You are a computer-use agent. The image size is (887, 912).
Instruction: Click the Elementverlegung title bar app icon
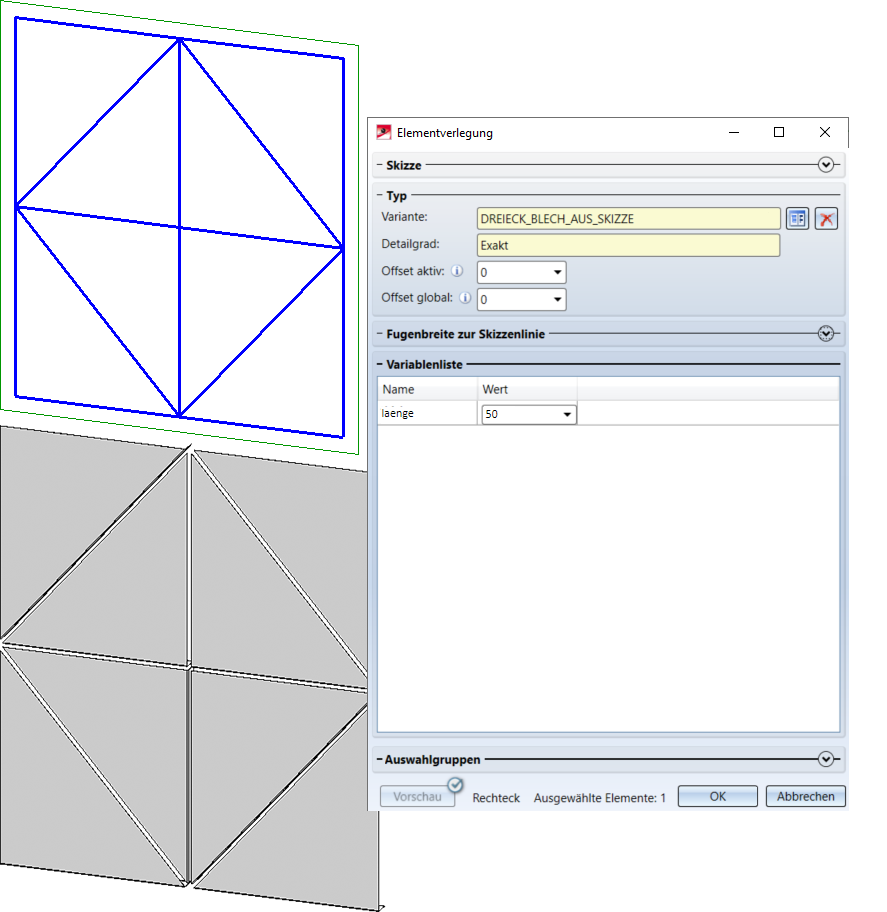pyautogui.click(x=383, y=132)
